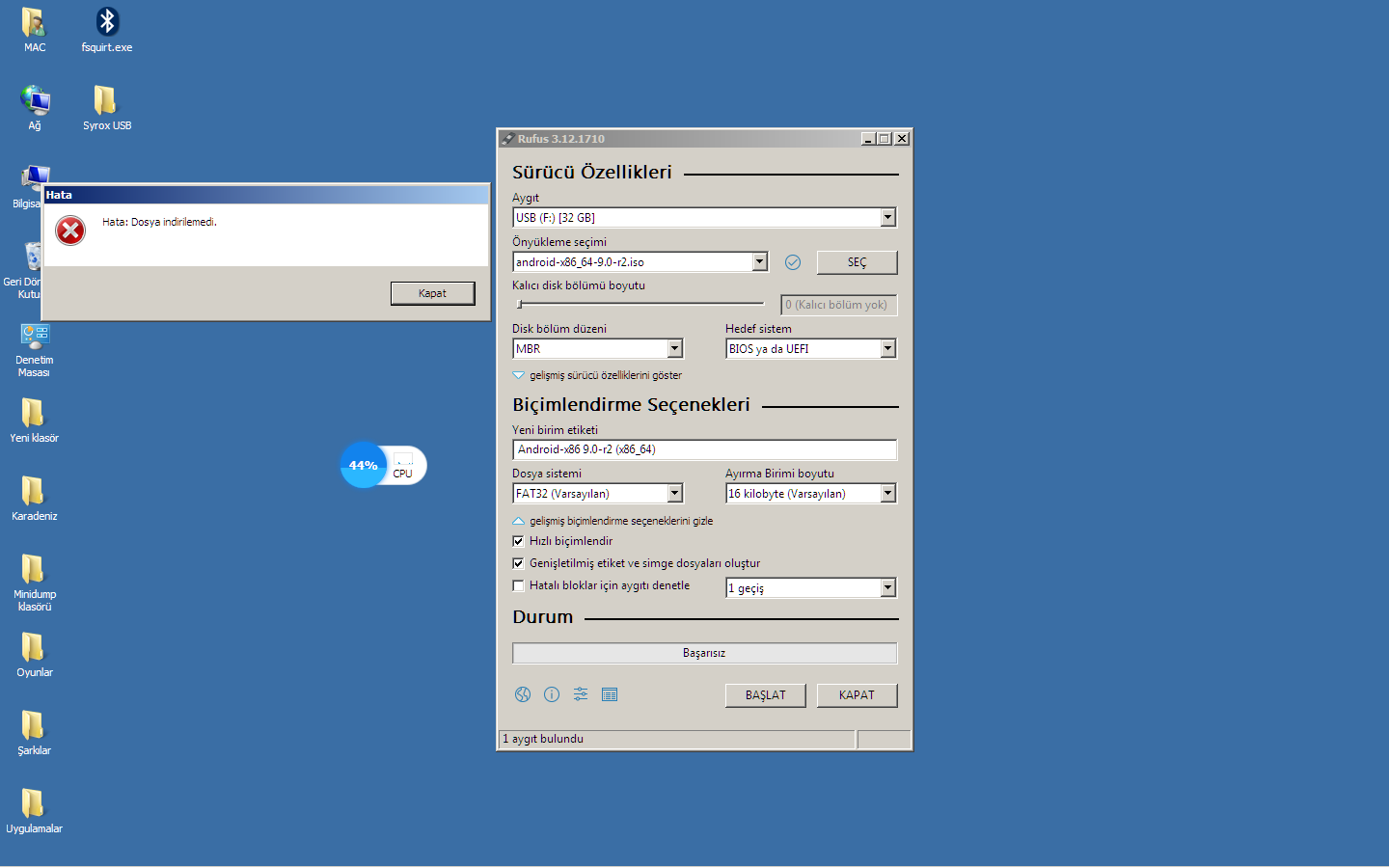Click the red error icon in Hata dialog
Image resolution: width=1389 pixels, height=868 pixels.
70,231
